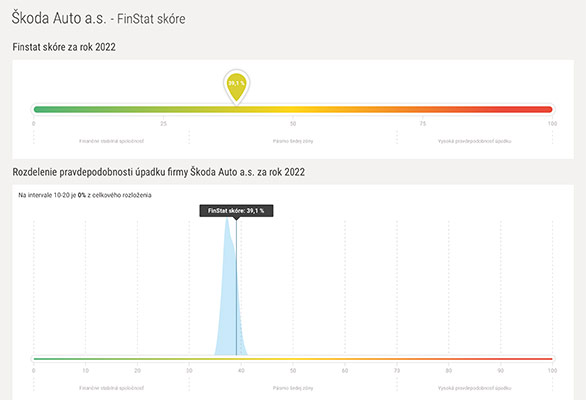586x400 pixels.
Task: Click the 25 tick label under the top bar
Action: [x=163, y=124]
